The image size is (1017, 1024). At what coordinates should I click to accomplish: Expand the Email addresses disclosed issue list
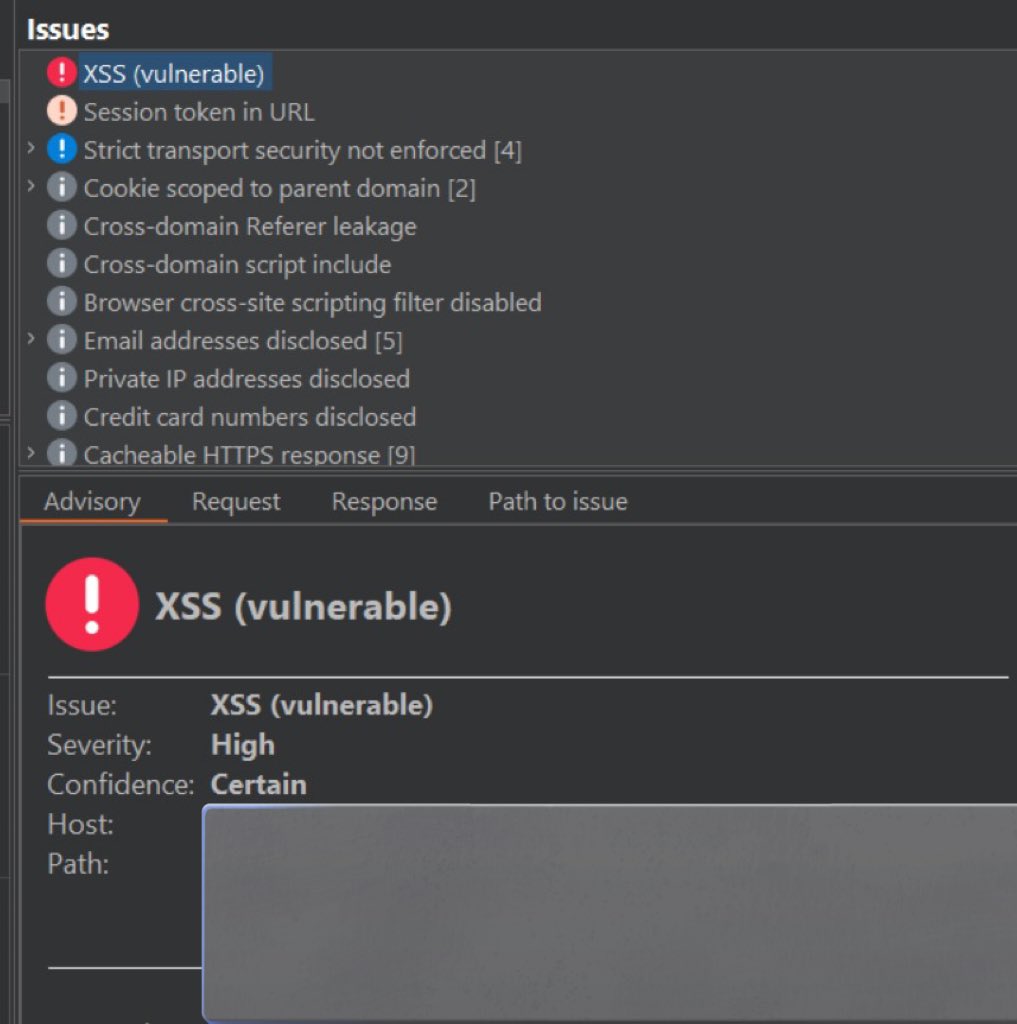[x=30, y=341]
